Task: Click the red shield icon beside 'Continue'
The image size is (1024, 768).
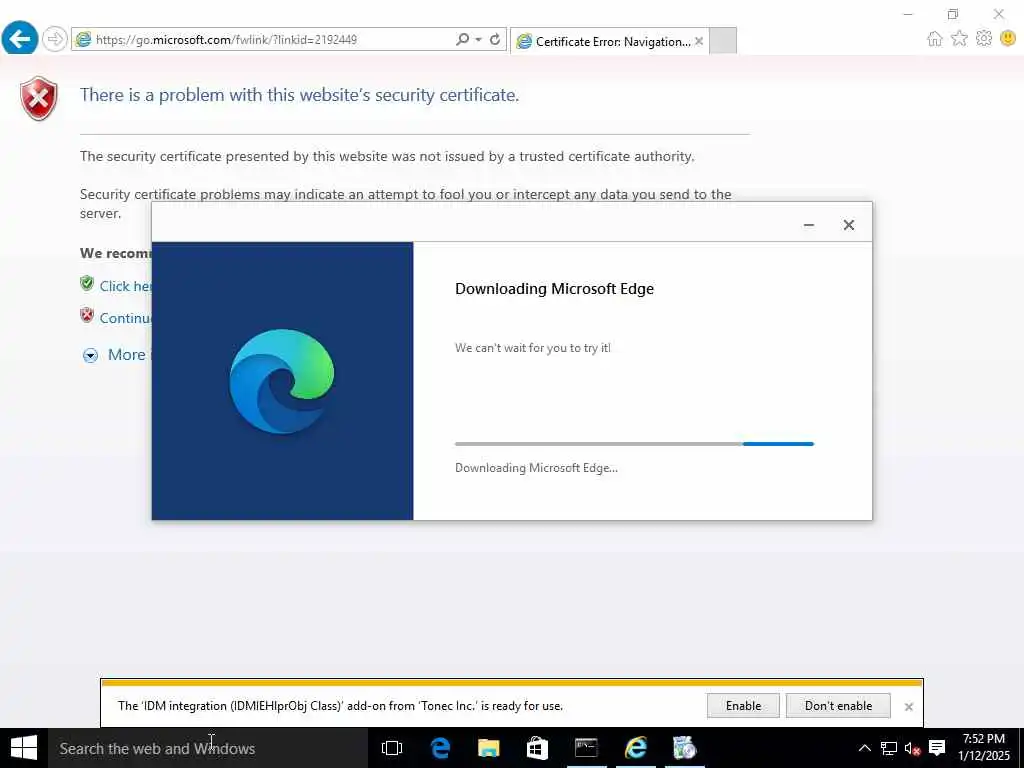Action: pos(87,315)
